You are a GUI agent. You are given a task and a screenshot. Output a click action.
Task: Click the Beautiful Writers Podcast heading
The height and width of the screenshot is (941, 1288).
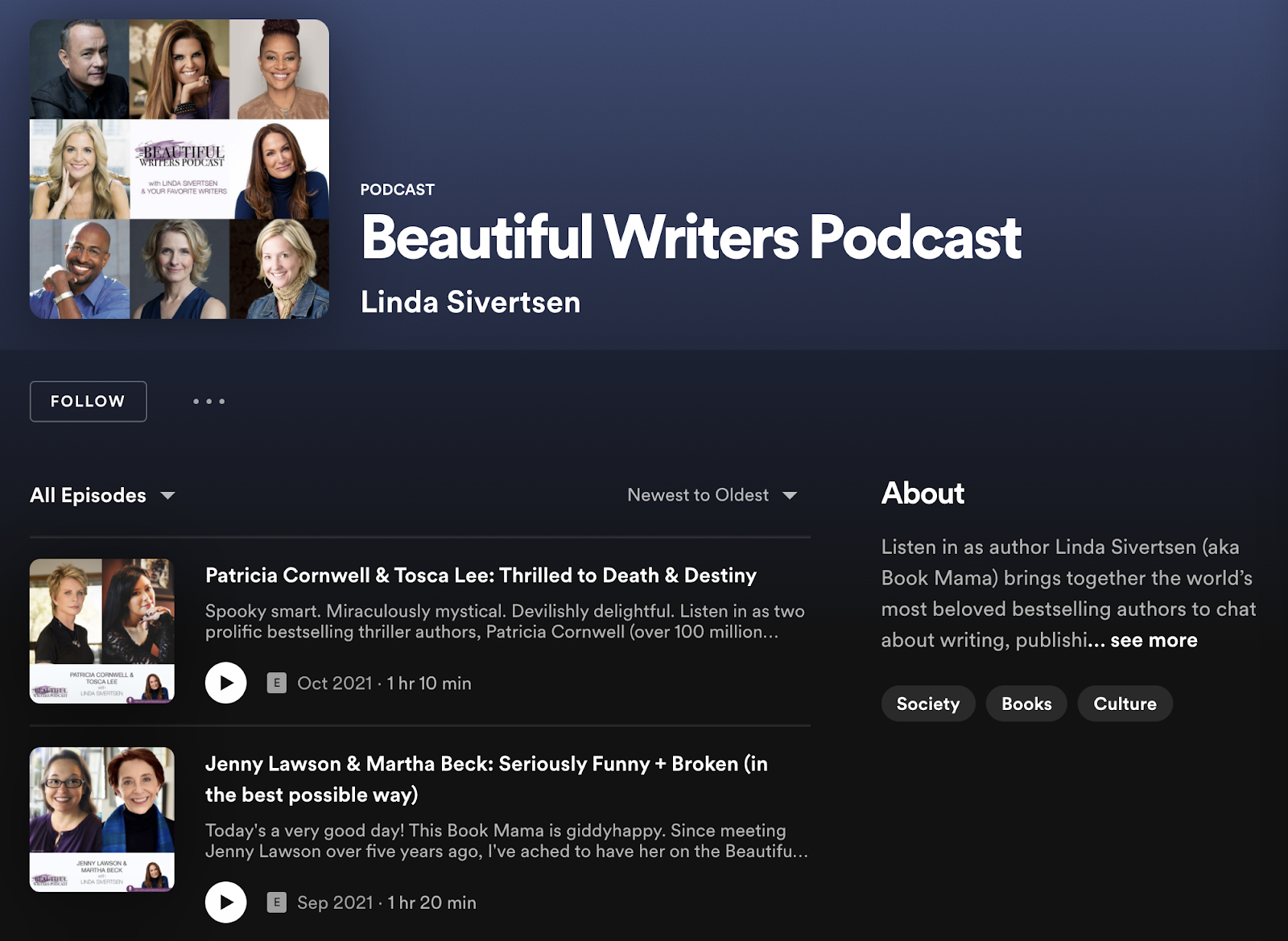(x=691, y=237)
